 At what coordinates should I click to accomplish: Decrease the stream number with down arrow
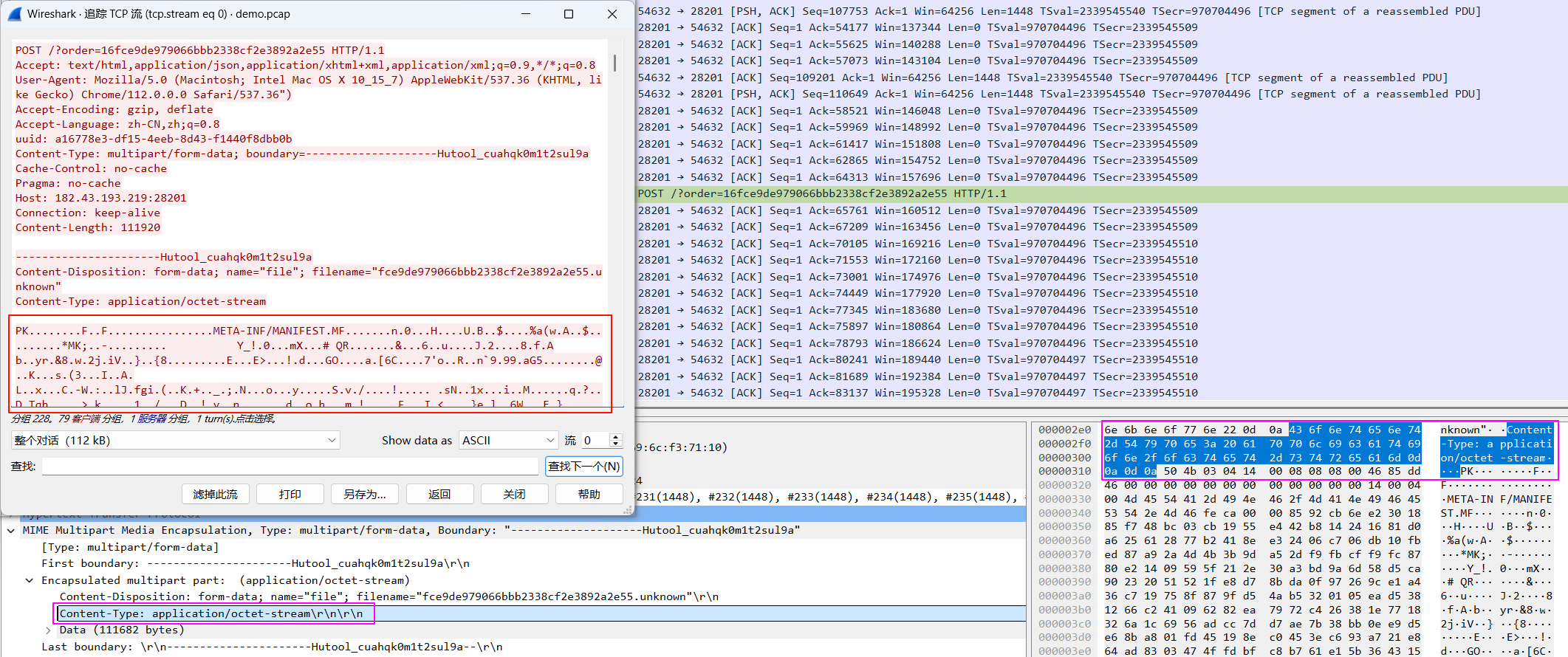[x=615, y=444]
